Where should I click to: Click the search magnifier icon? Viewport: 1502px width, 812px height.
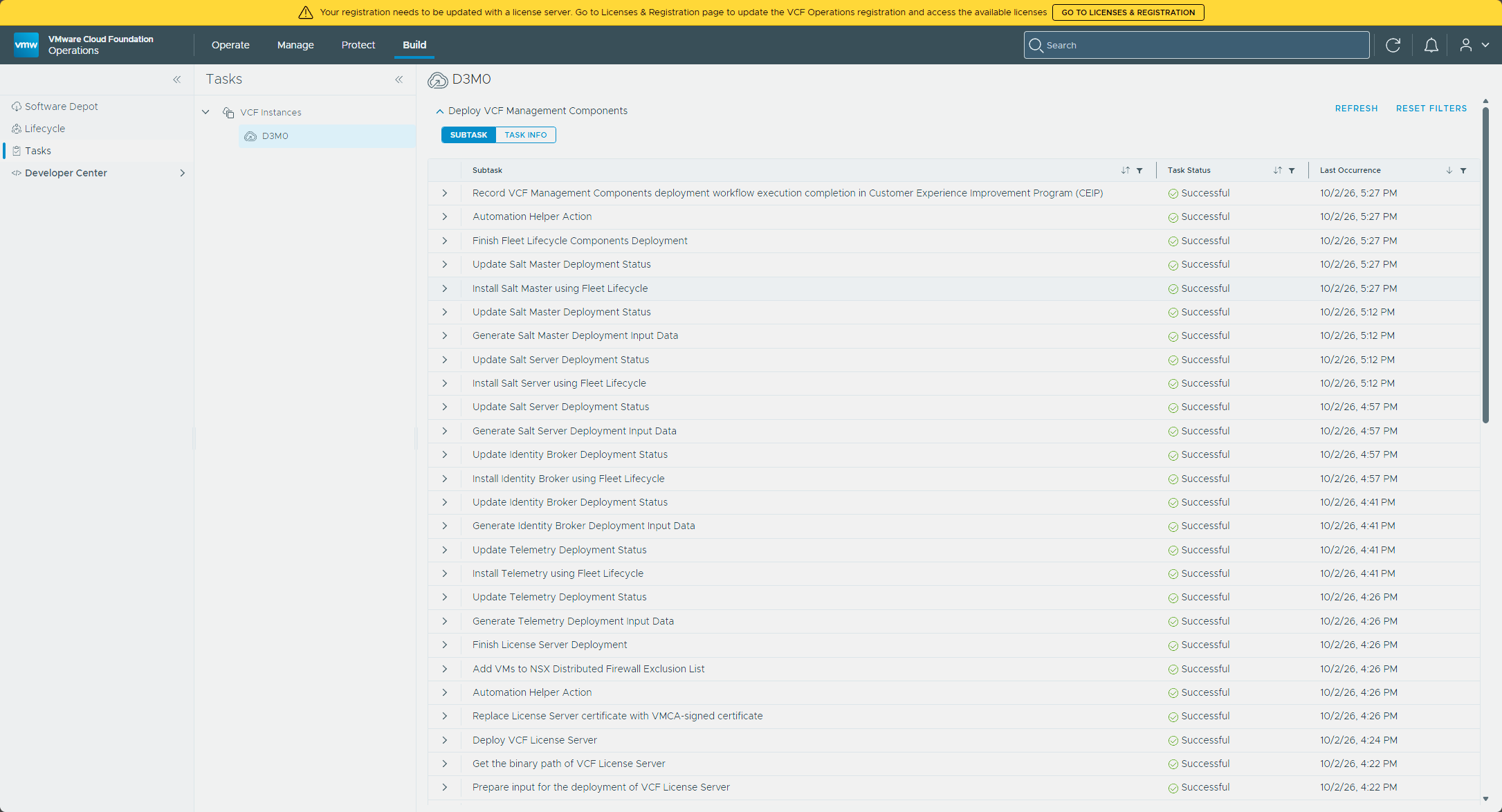click(1036, 45)
